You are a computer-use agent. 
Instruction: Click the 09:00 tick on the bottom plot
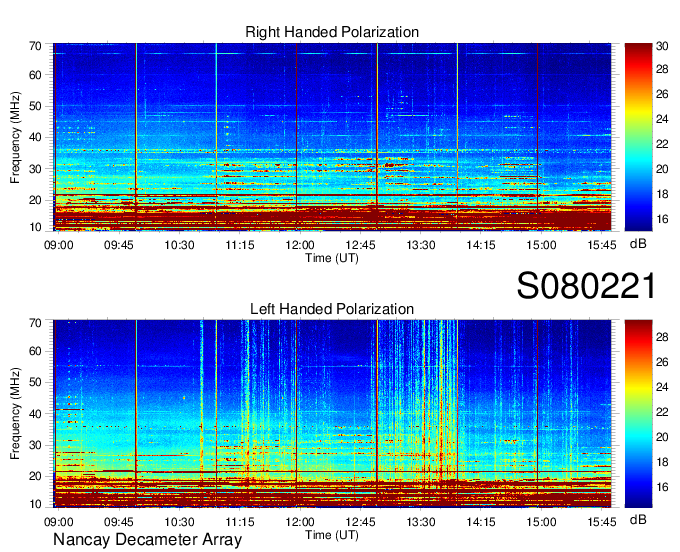coord(59,522)
